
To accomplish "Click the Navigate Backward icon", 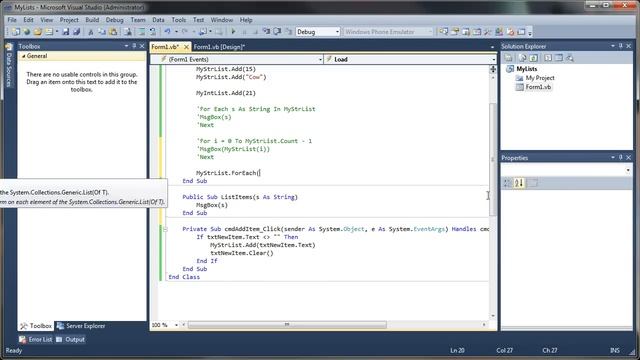I will (202, 31).
